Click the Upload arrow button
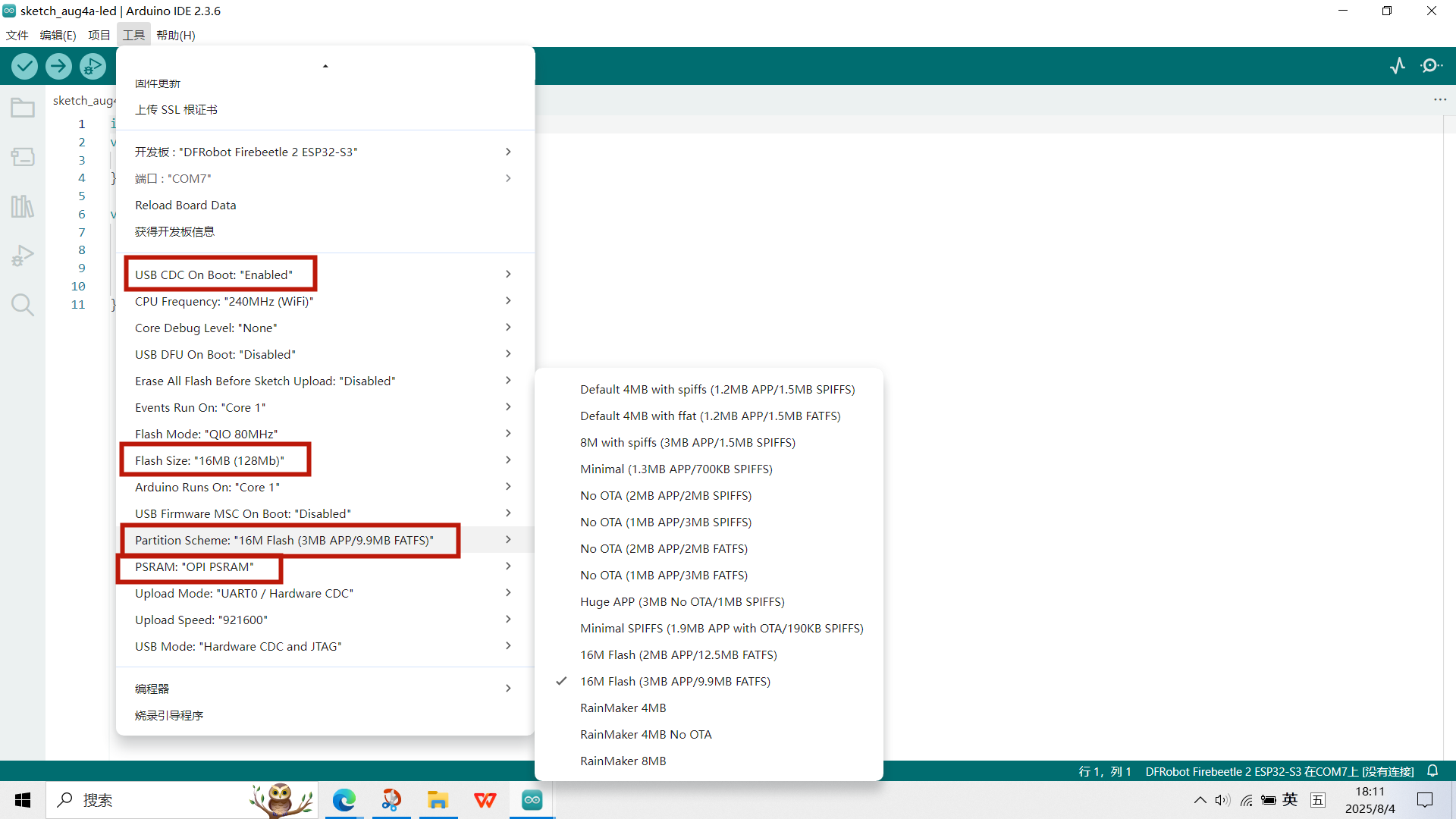This screenshot has width=1456, height=819. click(x=58, y=67)
